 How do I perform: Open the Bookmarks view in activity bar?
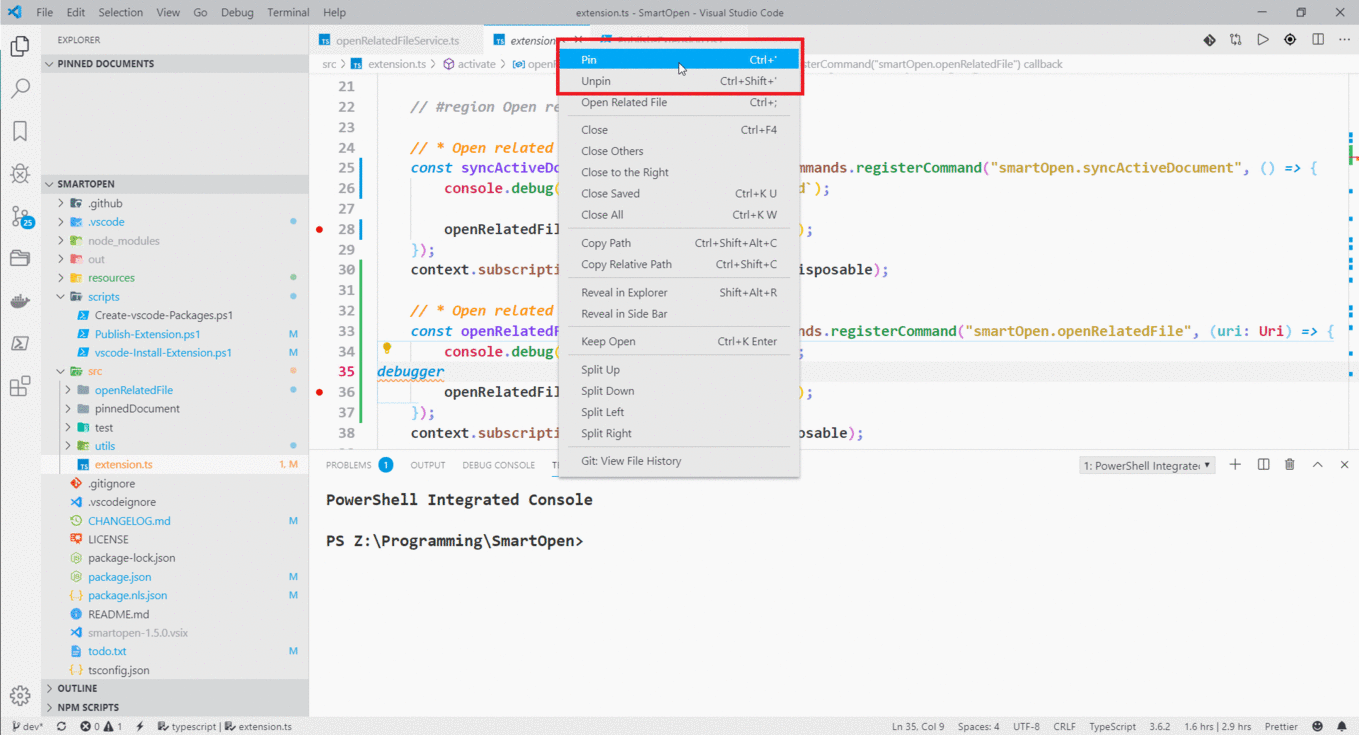(19, 131)
